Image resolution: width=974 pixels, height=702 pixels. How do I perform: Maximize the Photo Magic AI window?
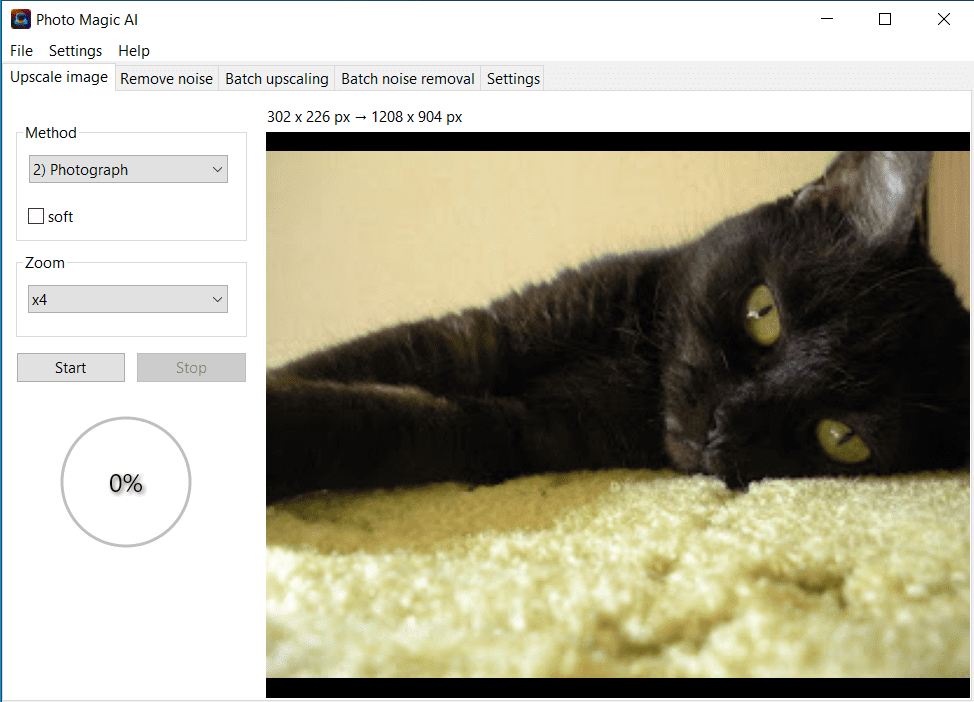(885, 19)
